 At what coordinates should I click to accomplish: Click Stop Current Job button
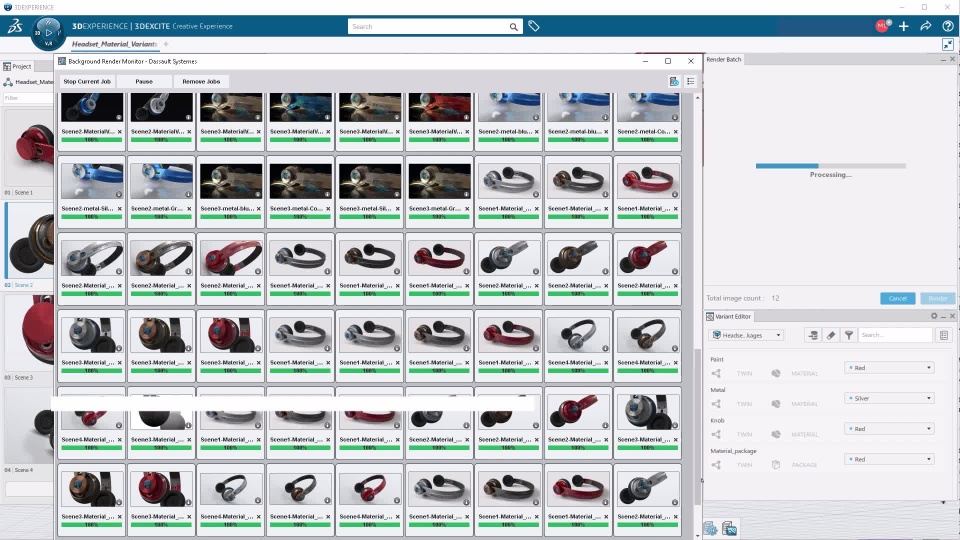tap(87, 81)
